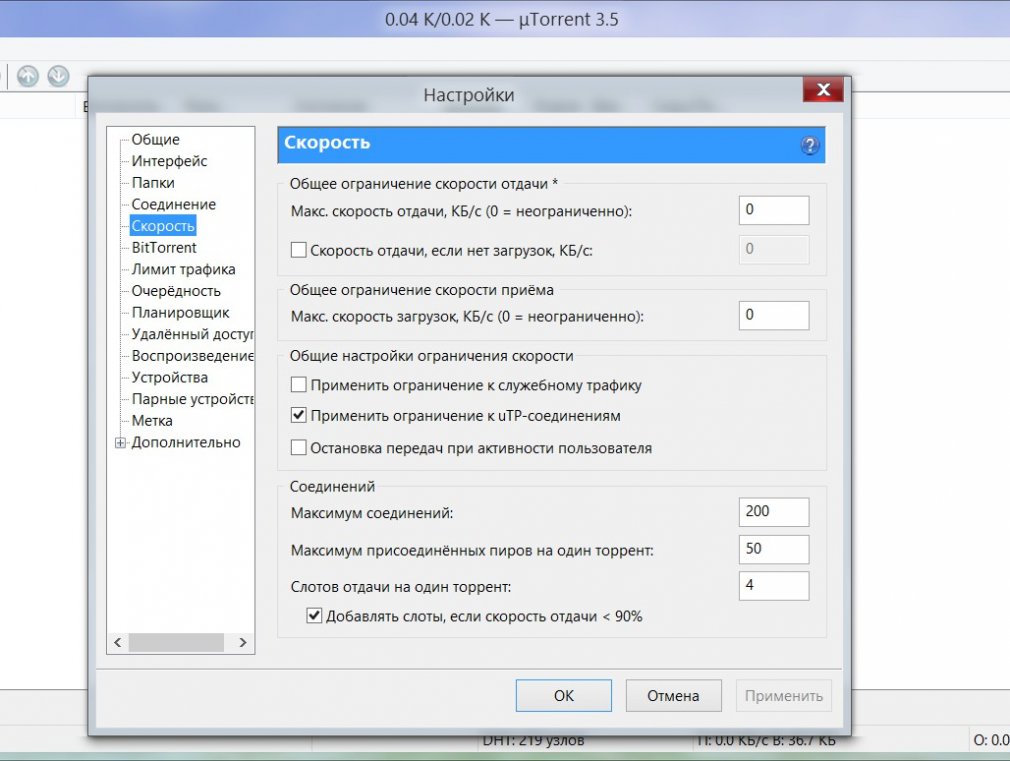The image size is (1010, 761).
Task: Open Парные устройства section
Action: pyautogui.click(x=192, y=400)
